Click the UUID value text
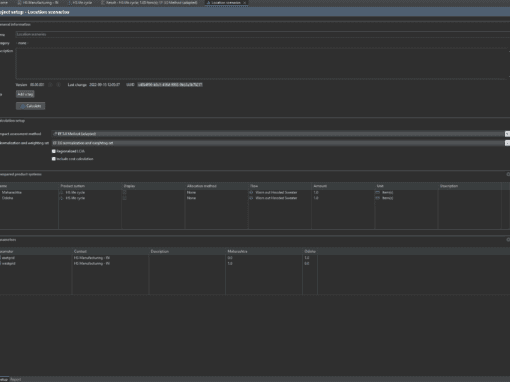The image size is (510, 382). [170, 85]
